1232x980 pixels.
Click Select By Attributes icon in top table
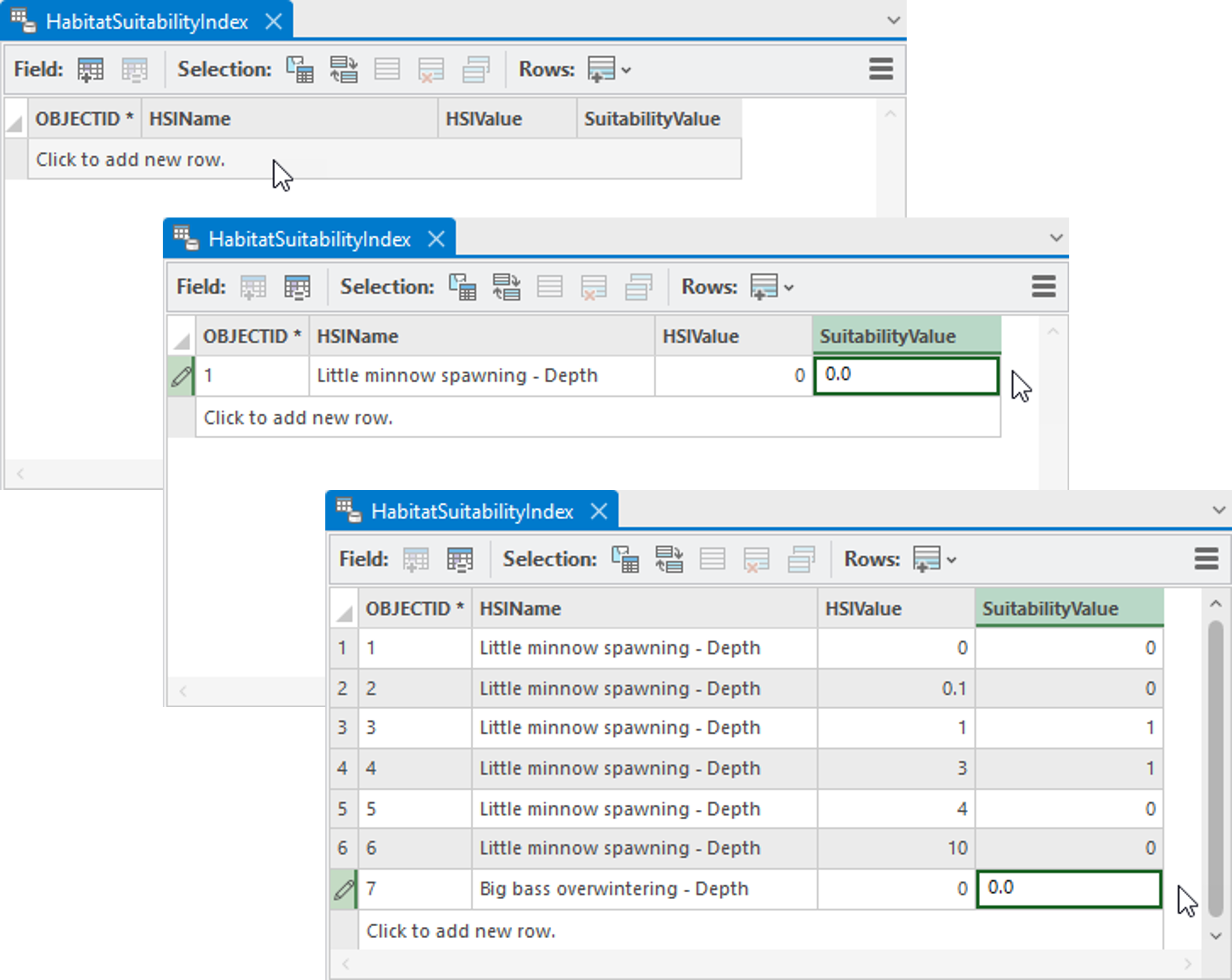coord(300,70)
